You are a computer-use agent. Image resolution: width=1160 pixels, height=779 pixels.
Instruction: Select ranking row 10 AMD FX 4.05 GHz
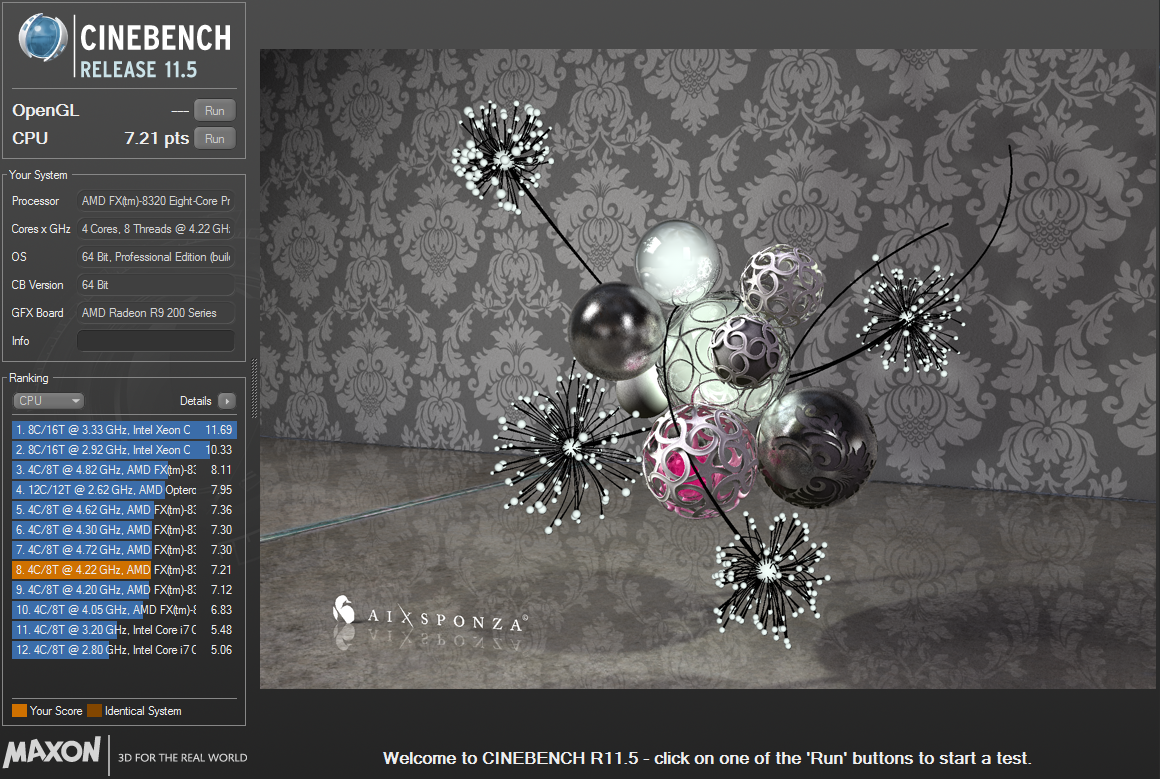[x=124, y=610]
